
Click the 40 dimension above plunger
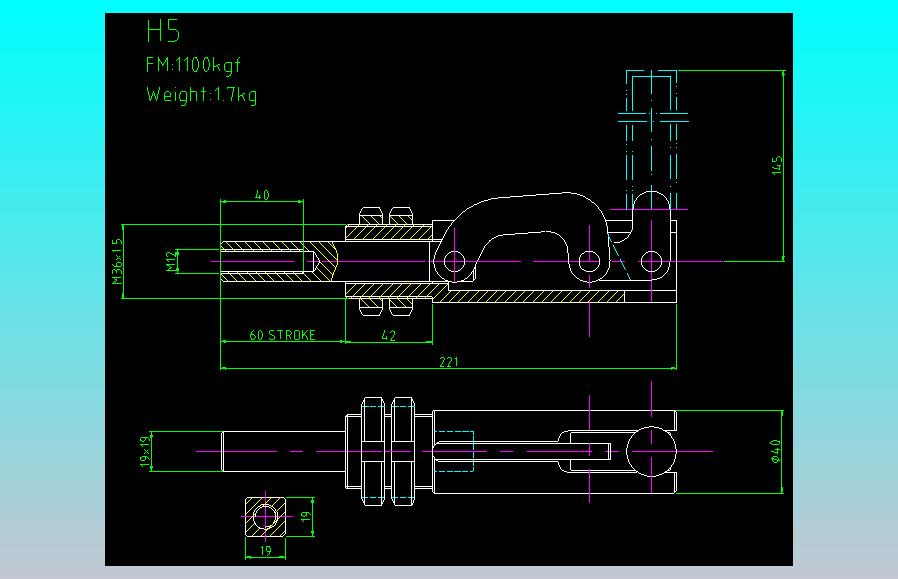point(262,195)
